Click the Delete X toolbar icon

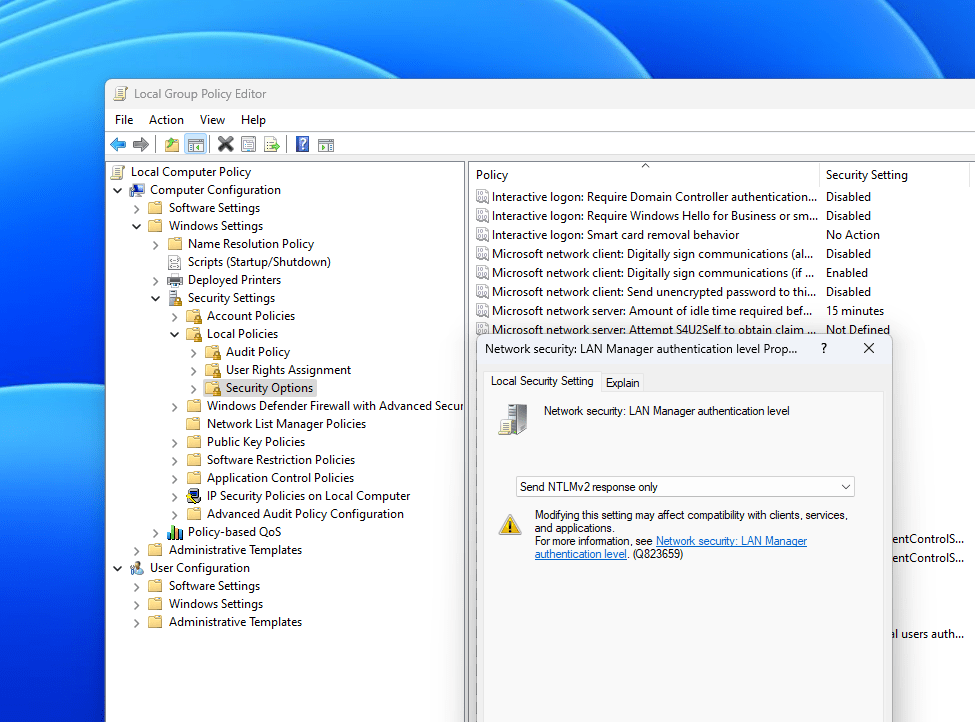point(226,144)
